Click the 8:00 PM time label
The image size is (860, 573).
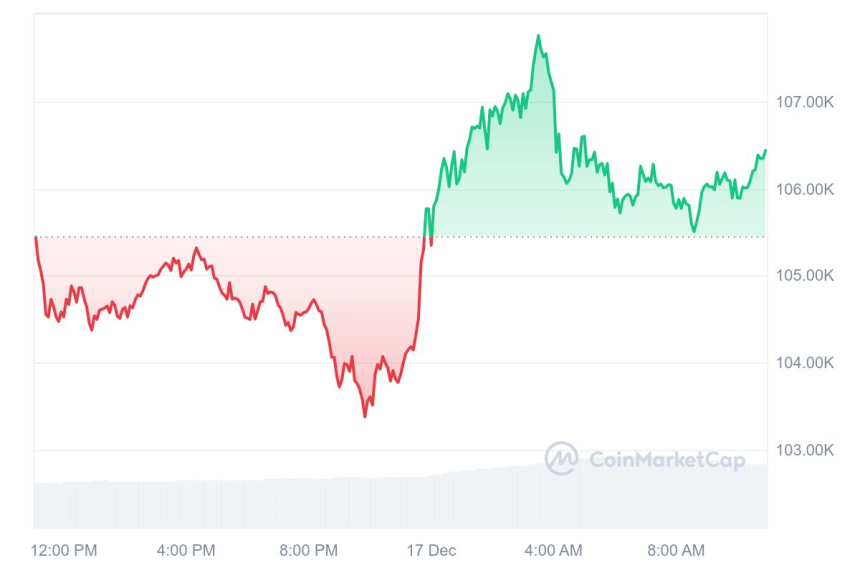pyautogui.click(x=308, y=550)
